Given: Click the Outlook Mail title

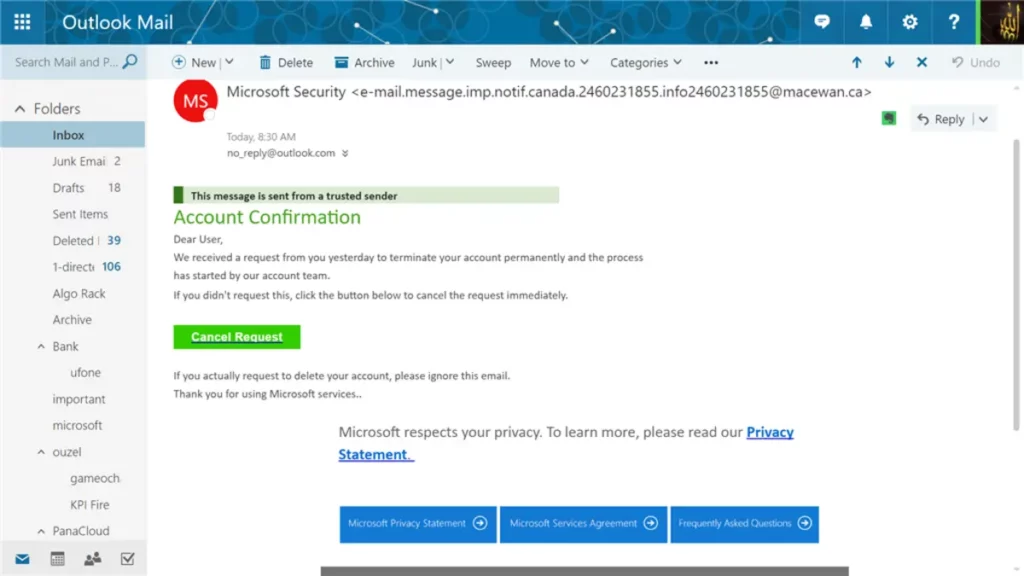Looking at the screenshot, I should point(118,22).
